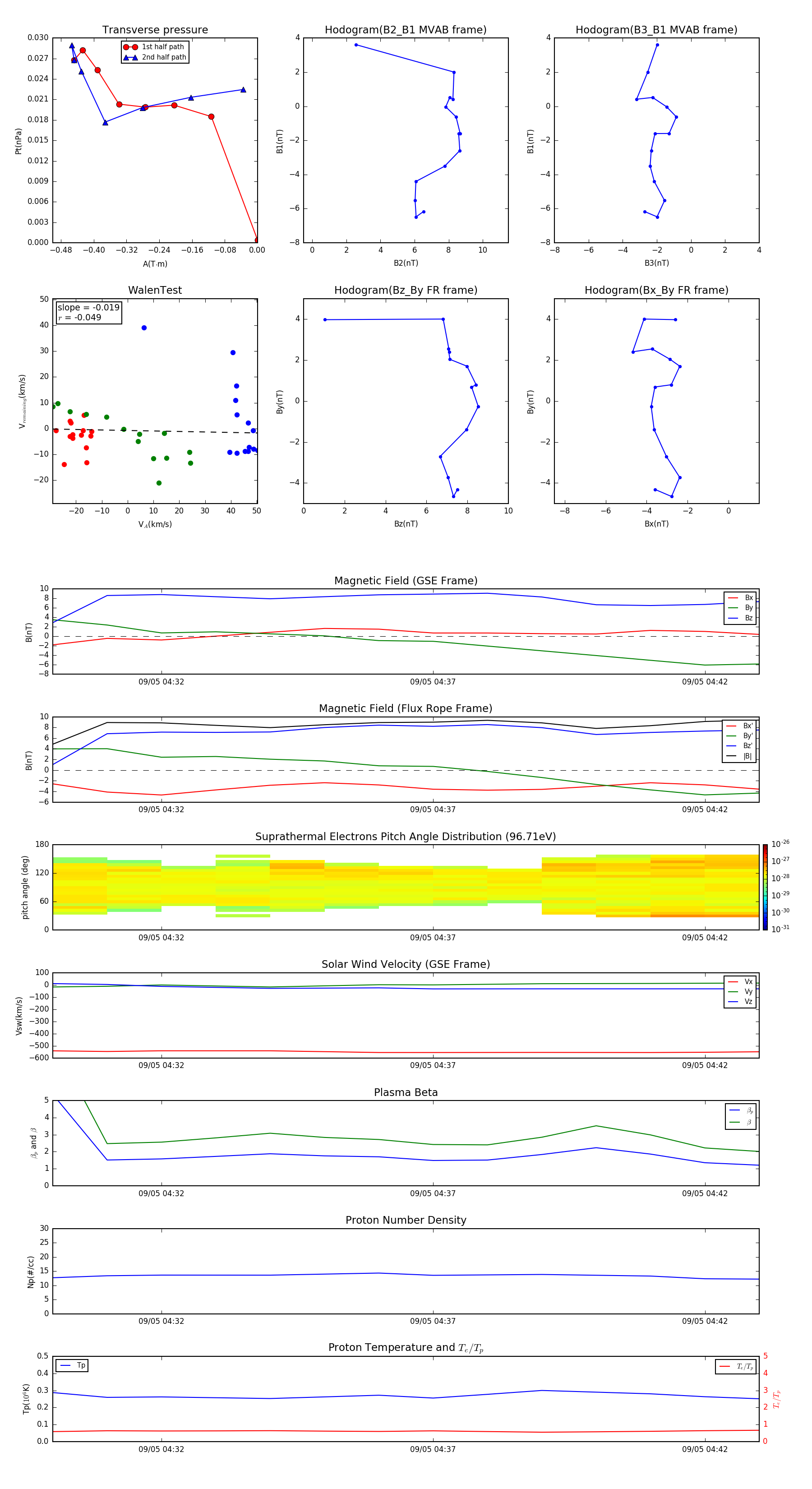Click the 'Tp' legend entry
This screenshot has width=812, height=1489.
pyautogui.click(x=72, y=1365)
